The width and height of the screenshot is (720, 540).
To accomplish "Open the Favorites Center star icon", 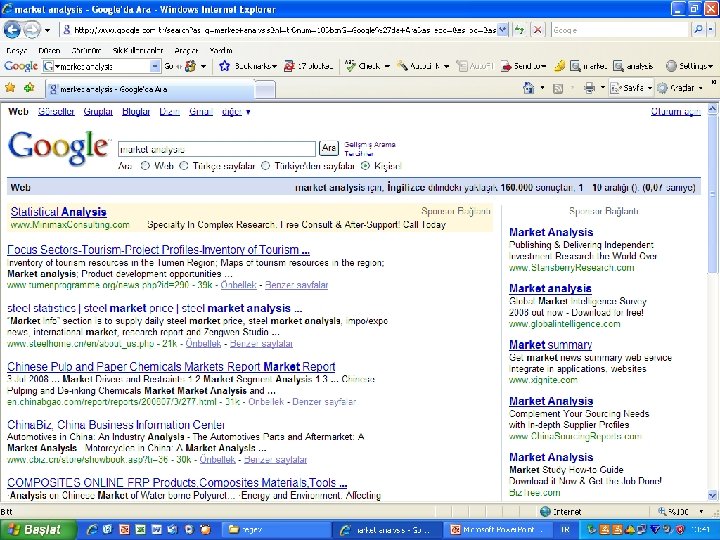I will pyautogui.click(x=10, y=88).
